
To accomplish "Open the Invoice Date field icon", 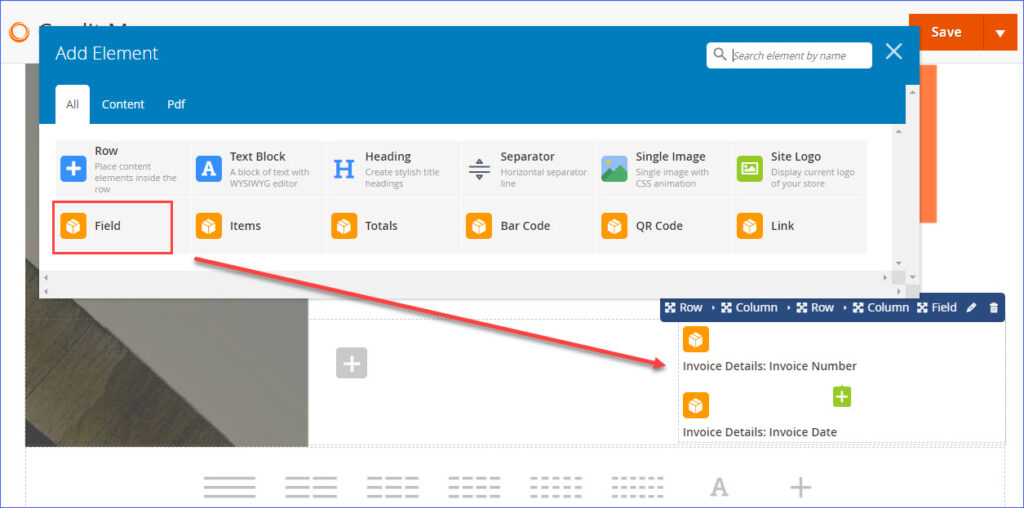I will tap(696, 405).
